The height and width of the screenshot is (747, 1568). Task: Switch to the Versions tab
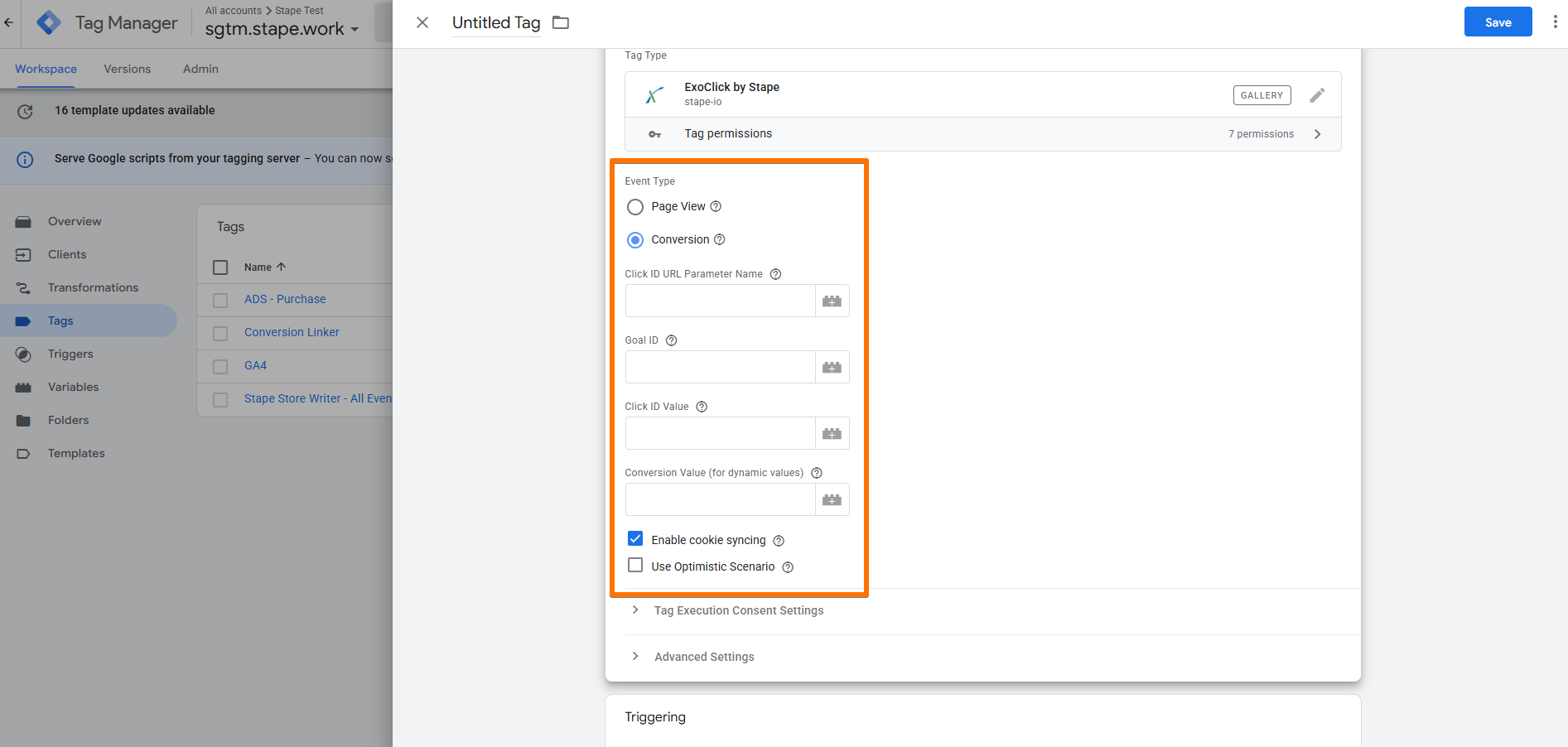(128, 69)
